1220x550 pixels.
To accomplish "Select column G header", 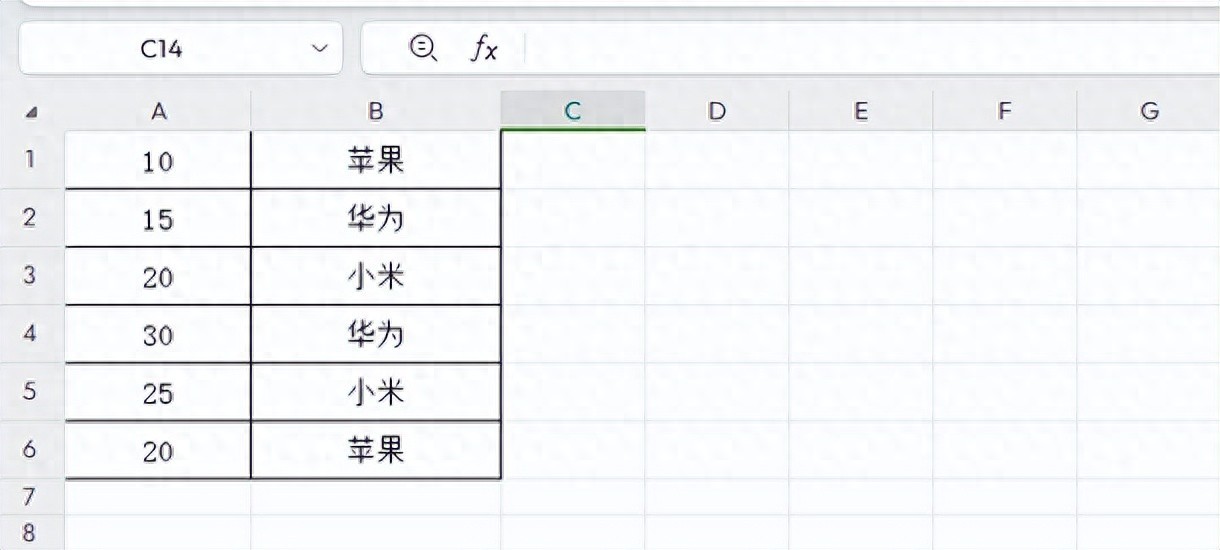I will (x=1149, y=112).
